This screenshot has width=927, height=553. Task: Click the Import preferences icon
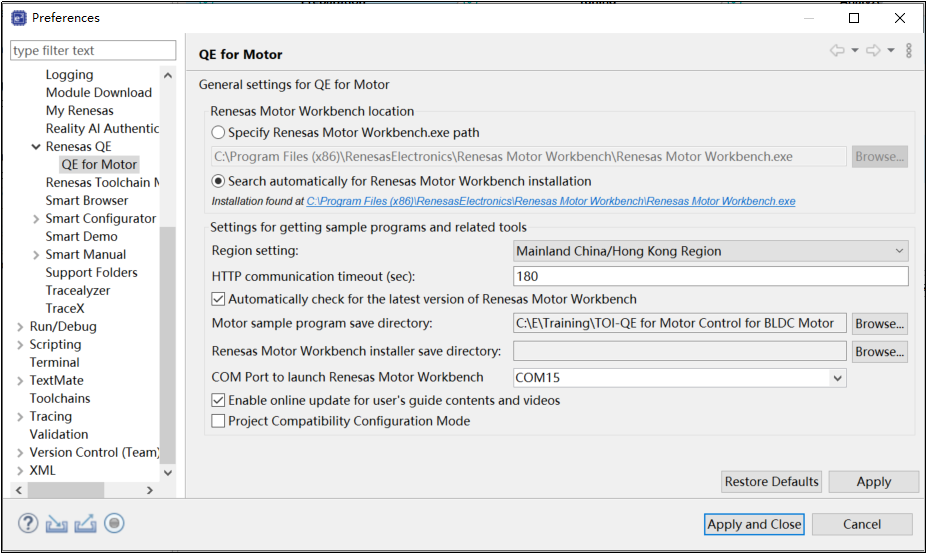point(57,523)
